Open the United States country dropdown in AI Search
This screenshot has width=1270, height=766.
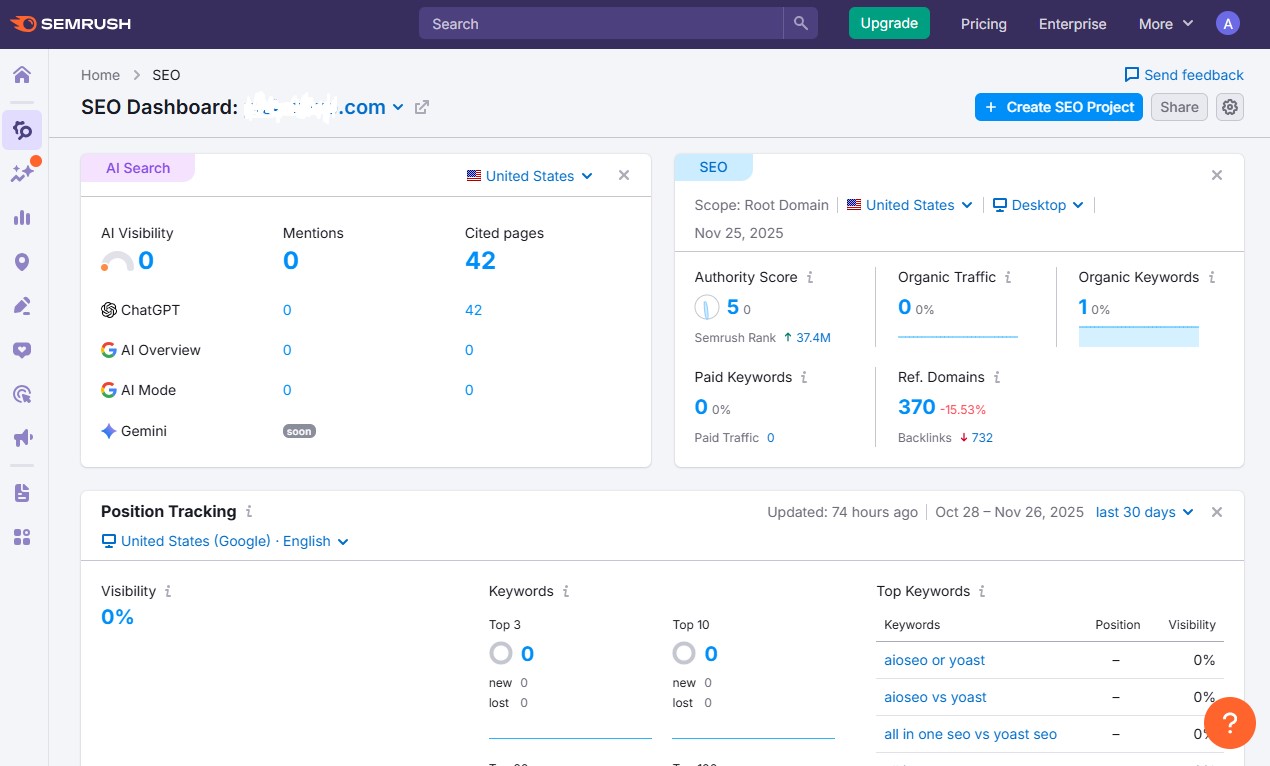pos(530,175)
